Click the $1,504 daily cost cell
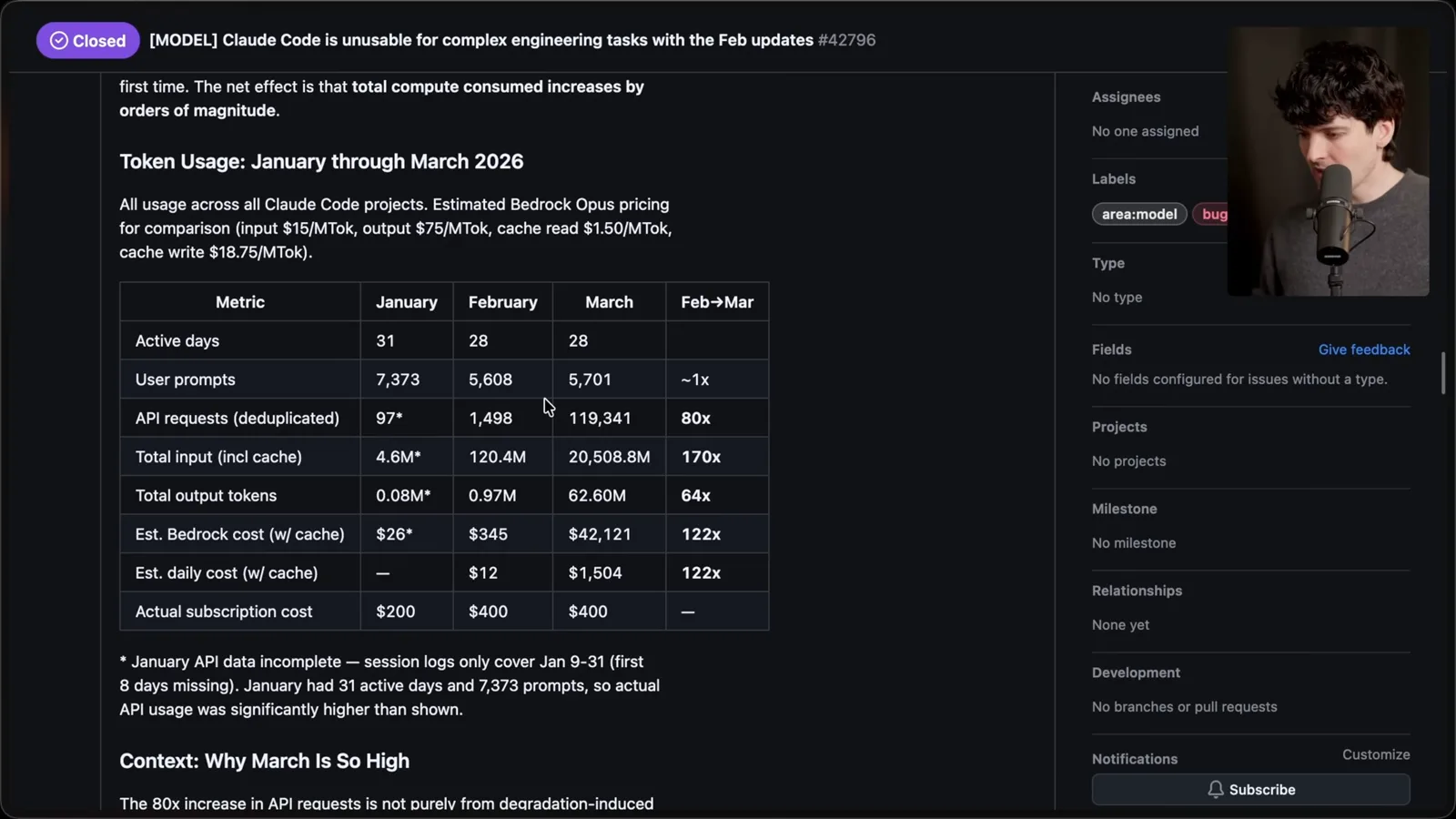 click(609, 573)
